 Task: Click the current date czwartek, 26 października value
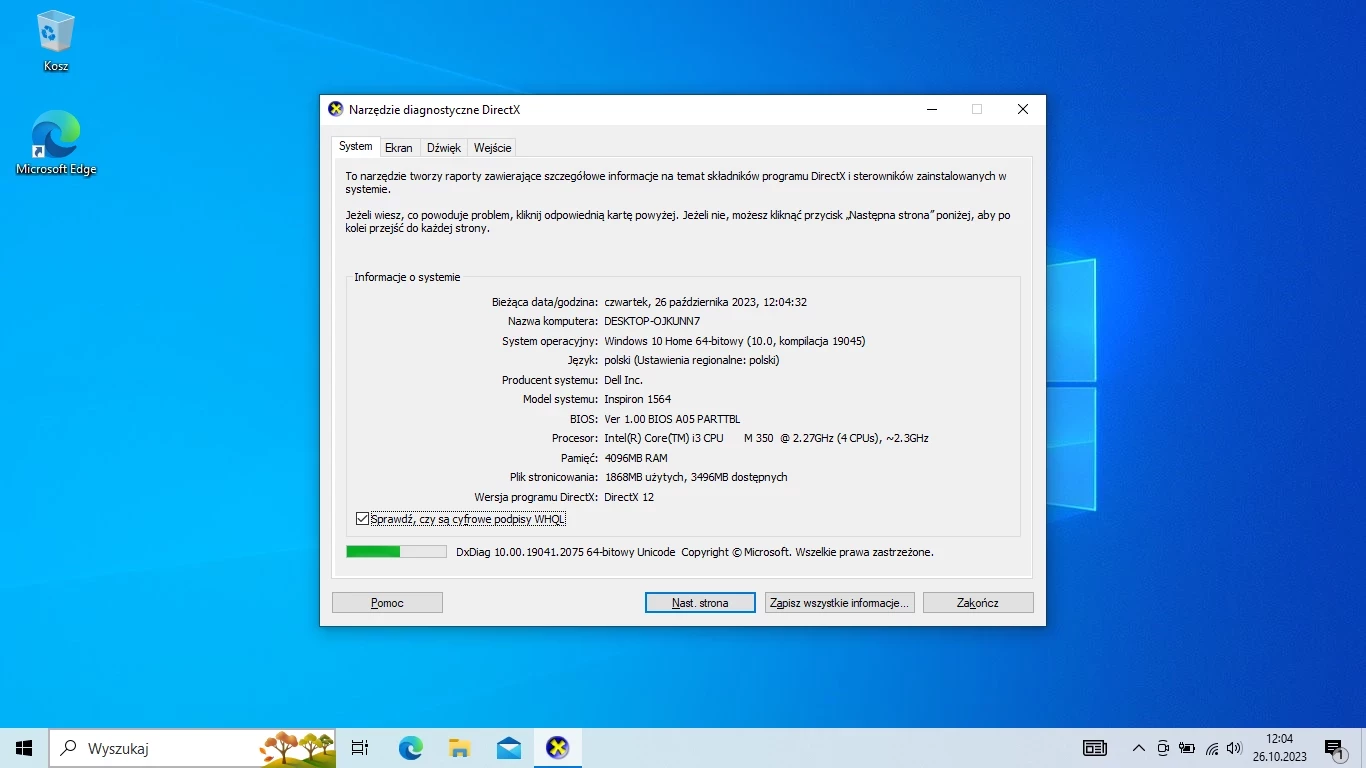click(705, 302)
